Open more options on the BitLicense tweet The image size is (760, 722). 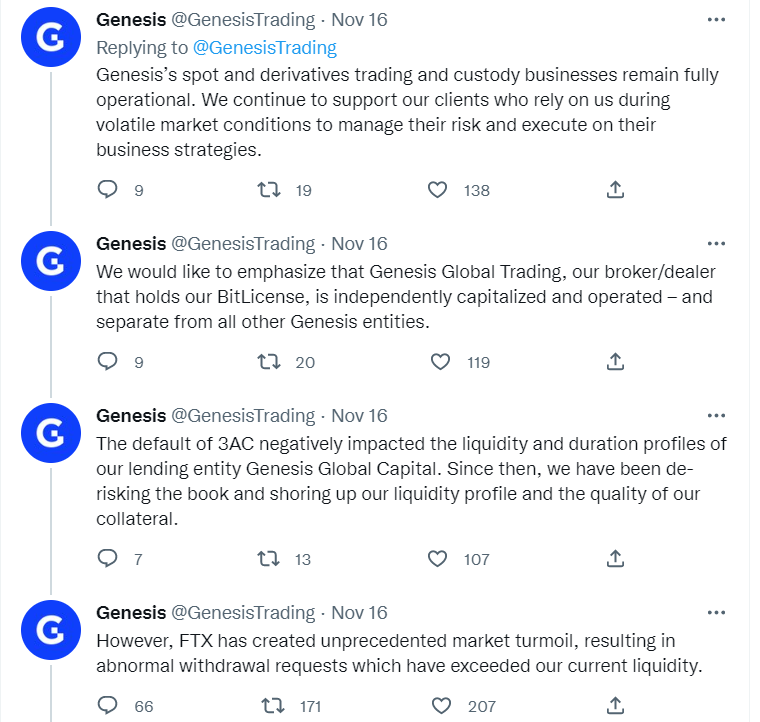point(716,243)
